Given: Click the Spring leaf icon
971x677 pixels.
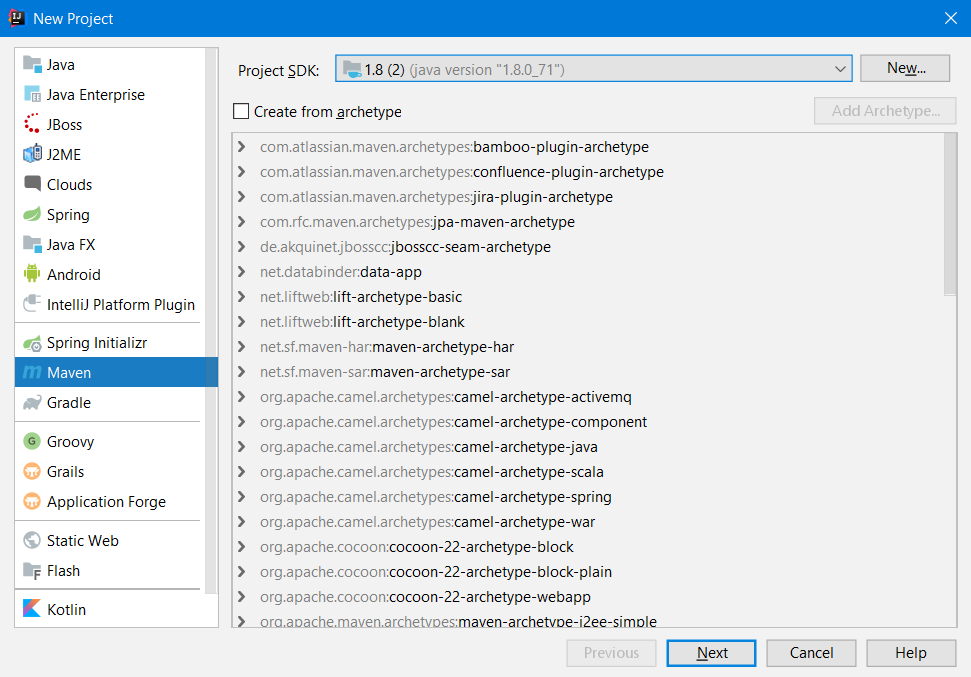Looking at the screenshot, I should pyautogui.click(x=31, y=215).
